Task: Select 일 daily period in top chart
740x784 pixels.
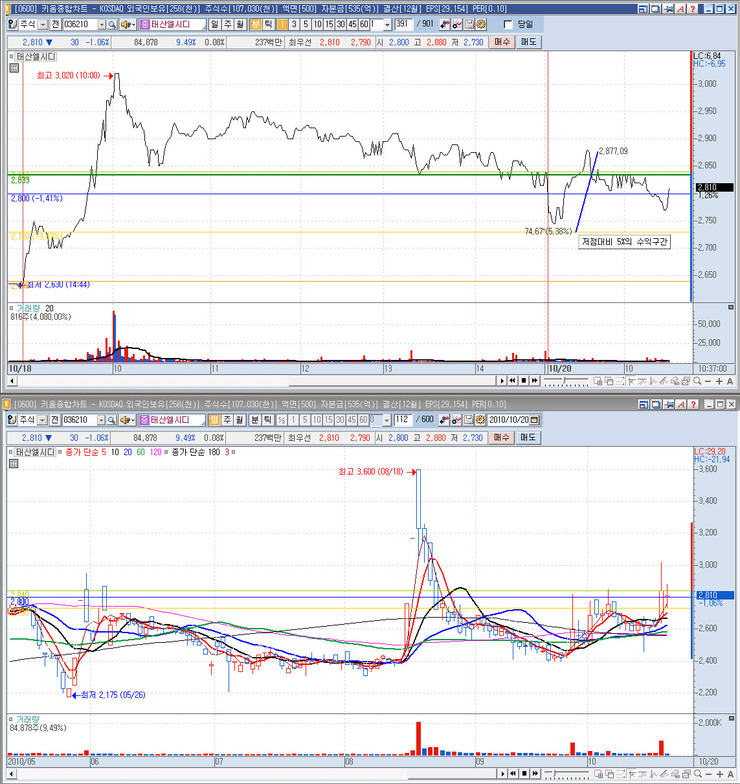Action: pyautogui.click(x=214, y=24)
